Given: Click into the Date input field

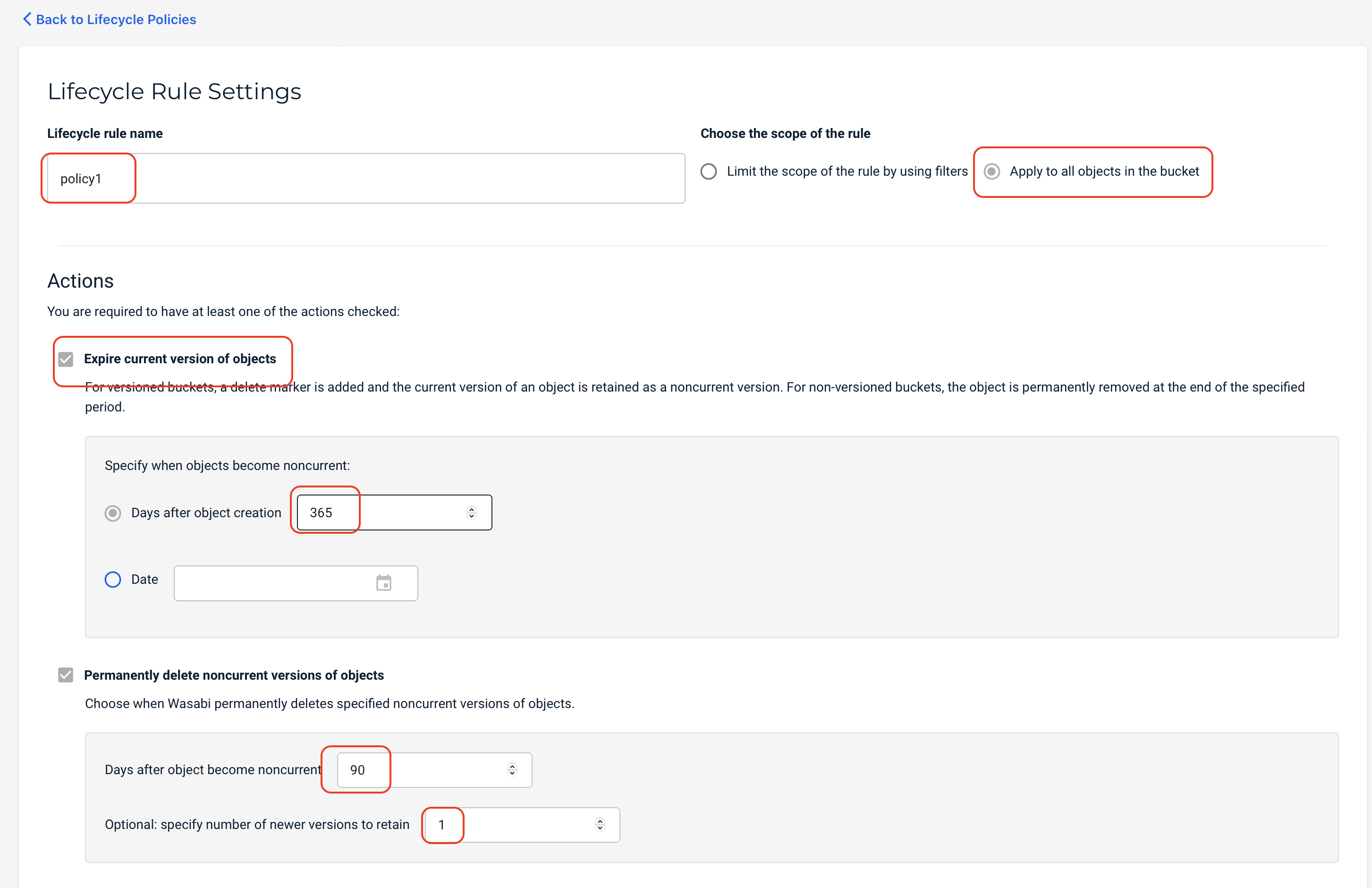Looking at the screenshot, I should point(296,583).
